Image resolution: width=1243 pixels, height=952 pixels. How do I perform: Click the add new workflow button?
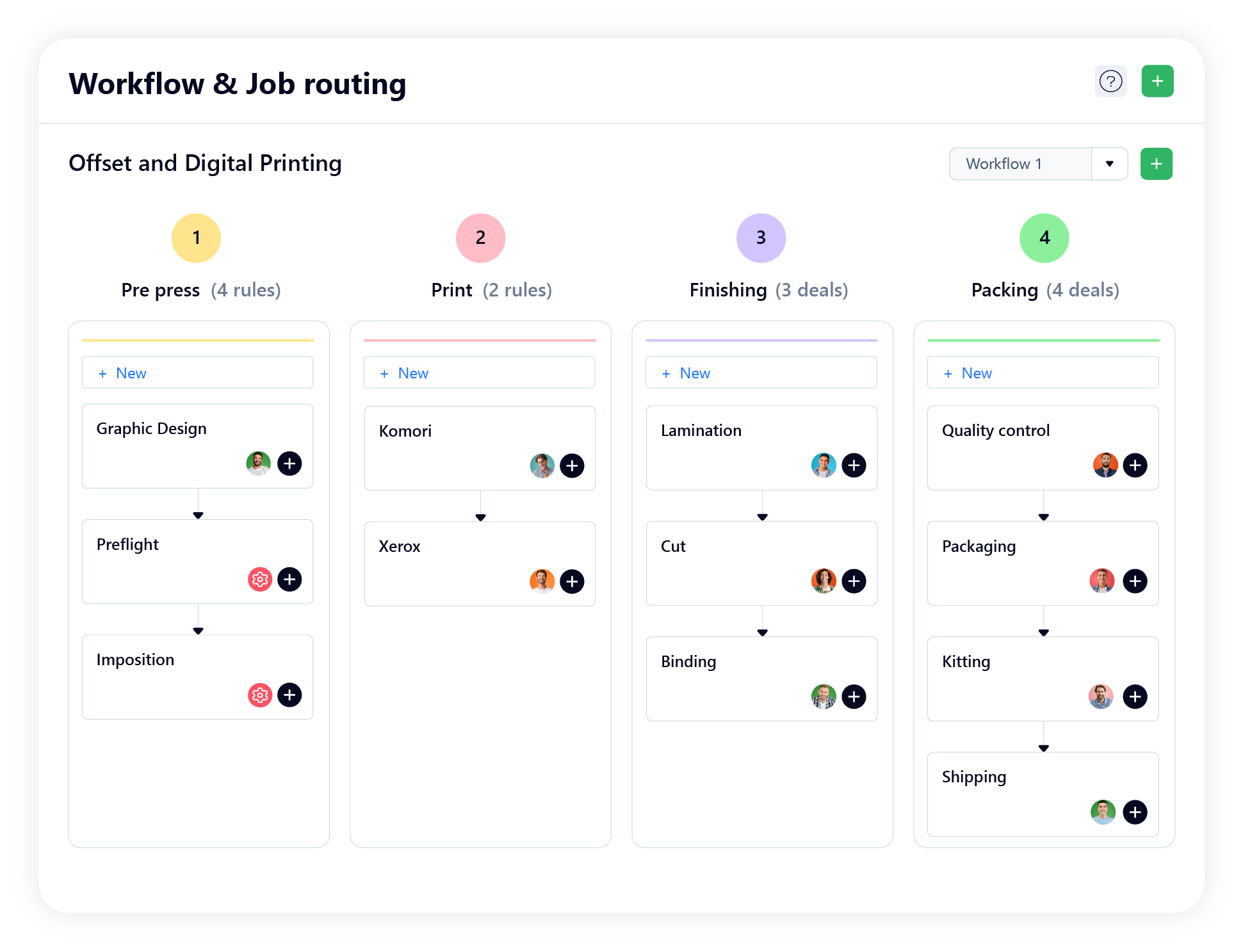(x=1157, y=164)
